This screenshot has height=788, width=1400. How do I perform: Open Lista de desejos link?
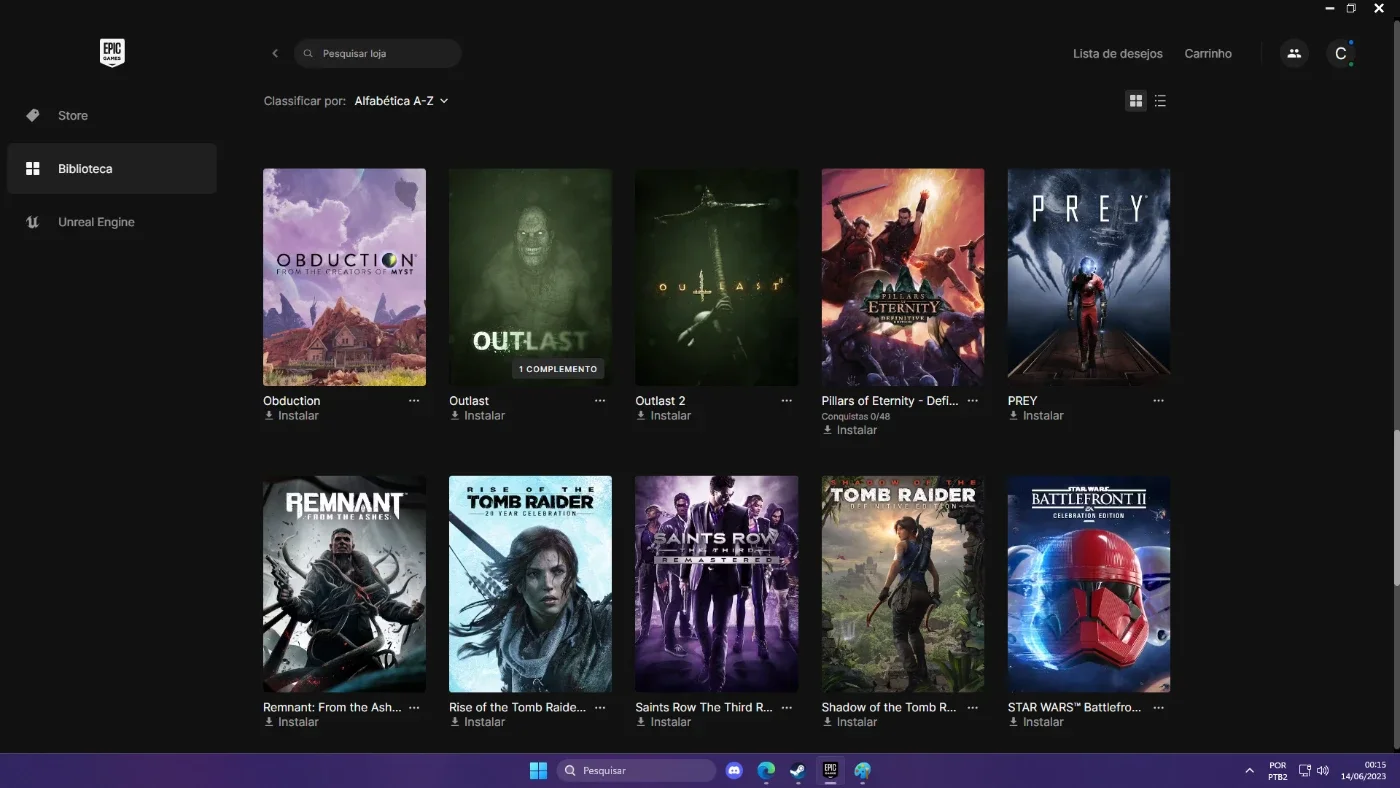(x=1118, y=54)
